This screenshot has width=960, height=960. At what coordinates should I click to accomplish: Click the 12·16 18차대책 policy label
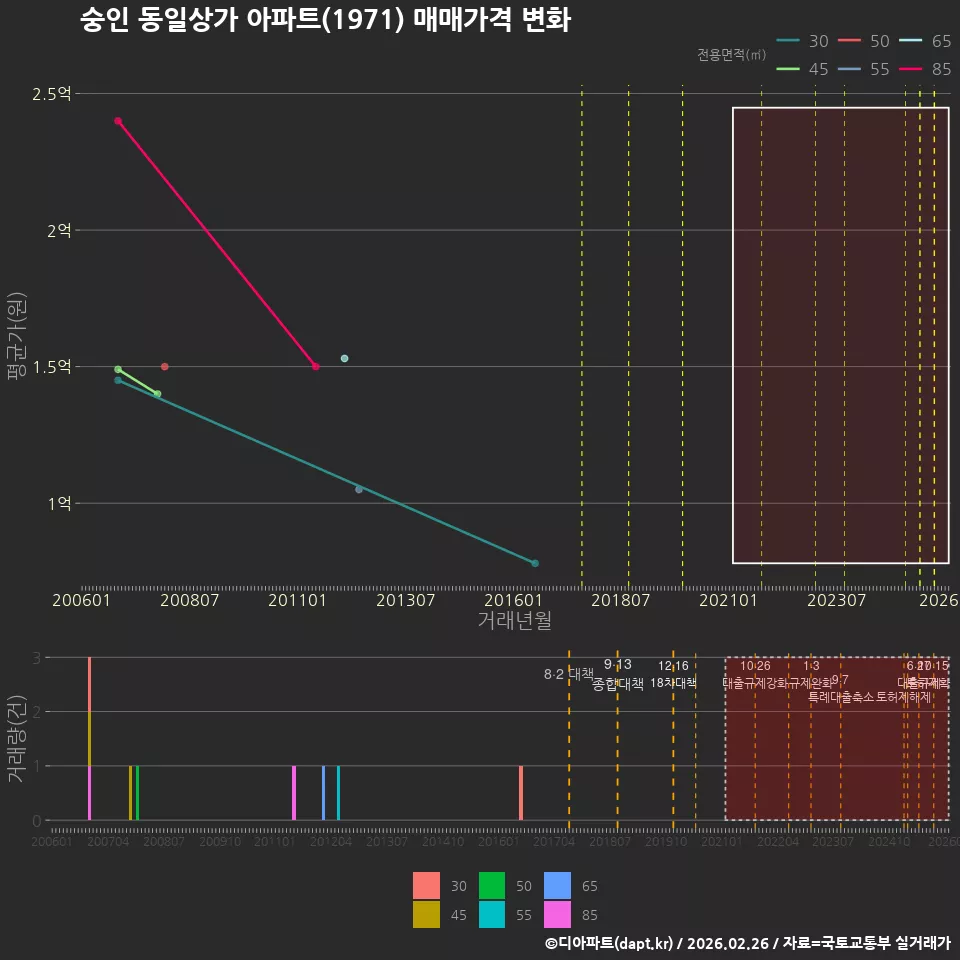(673, 674)
